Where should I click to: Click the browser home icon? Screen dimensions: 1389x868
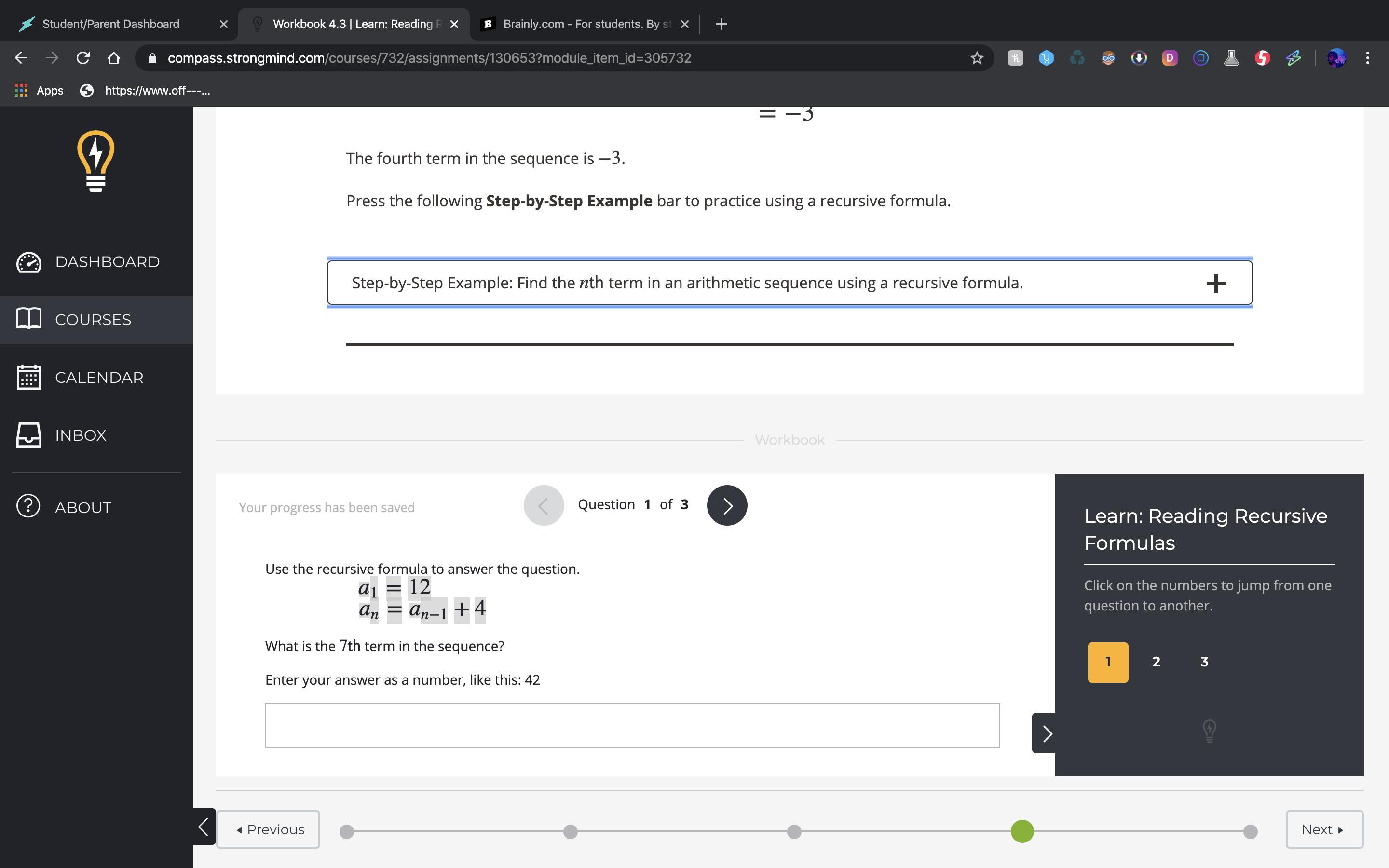[x=114, y=58]
